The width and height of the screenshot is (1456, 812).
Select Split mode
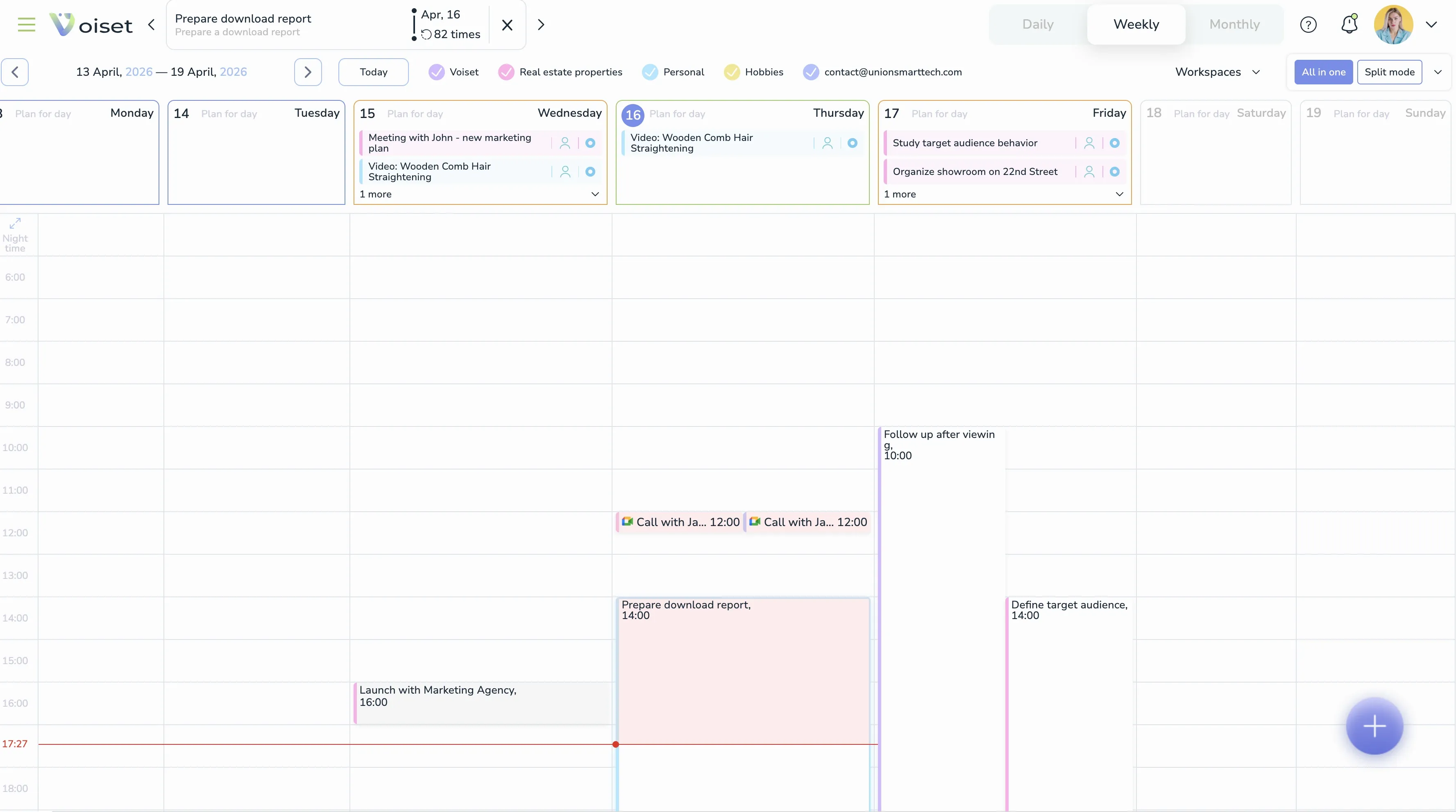1390,72
